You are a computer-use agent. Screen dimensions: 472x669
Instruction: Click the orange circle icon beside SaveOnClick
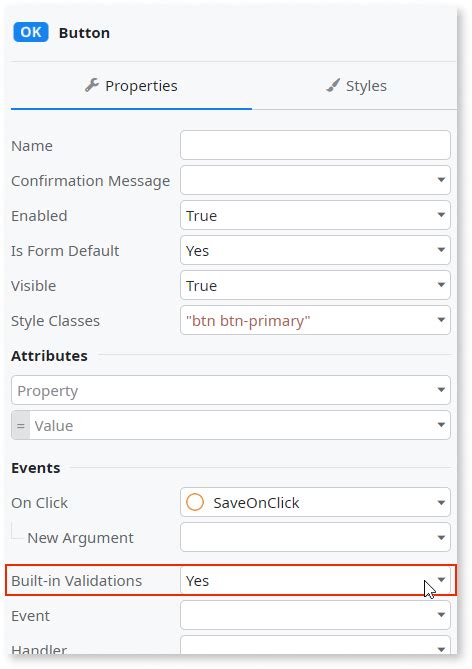(195, 502)
